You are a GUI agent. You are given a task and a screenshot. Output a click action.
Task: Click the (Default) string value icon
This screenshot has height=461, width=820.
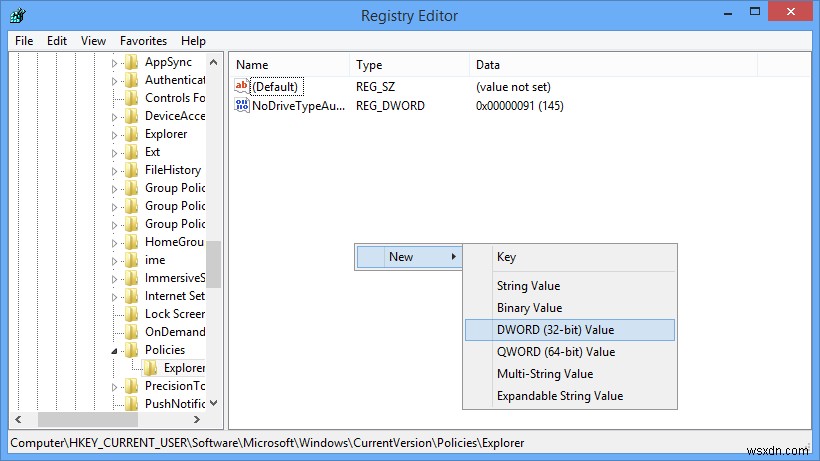(x=241, y=87)
